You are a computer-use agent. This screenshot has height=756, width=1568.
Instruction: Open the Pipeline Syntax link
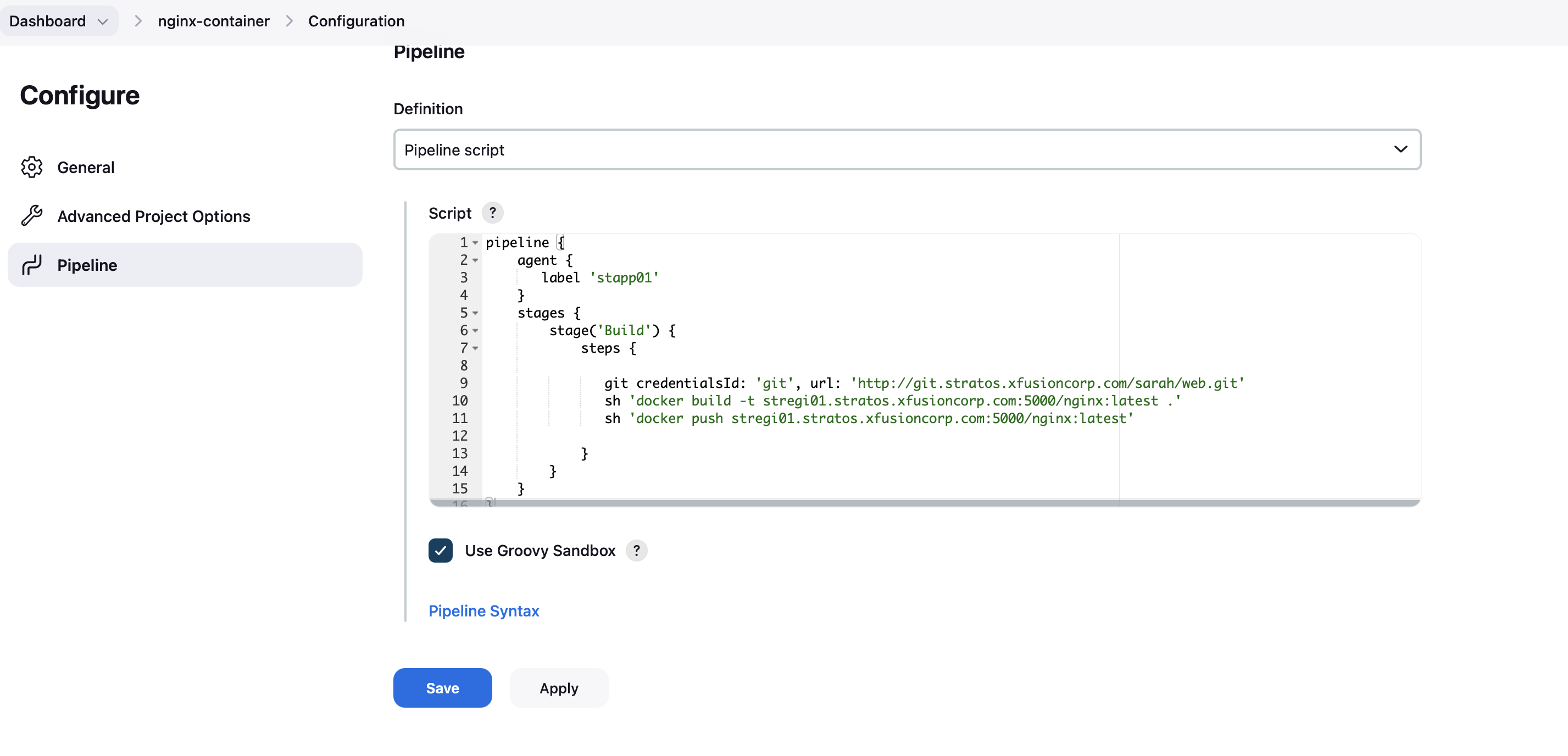click(483, 610)
